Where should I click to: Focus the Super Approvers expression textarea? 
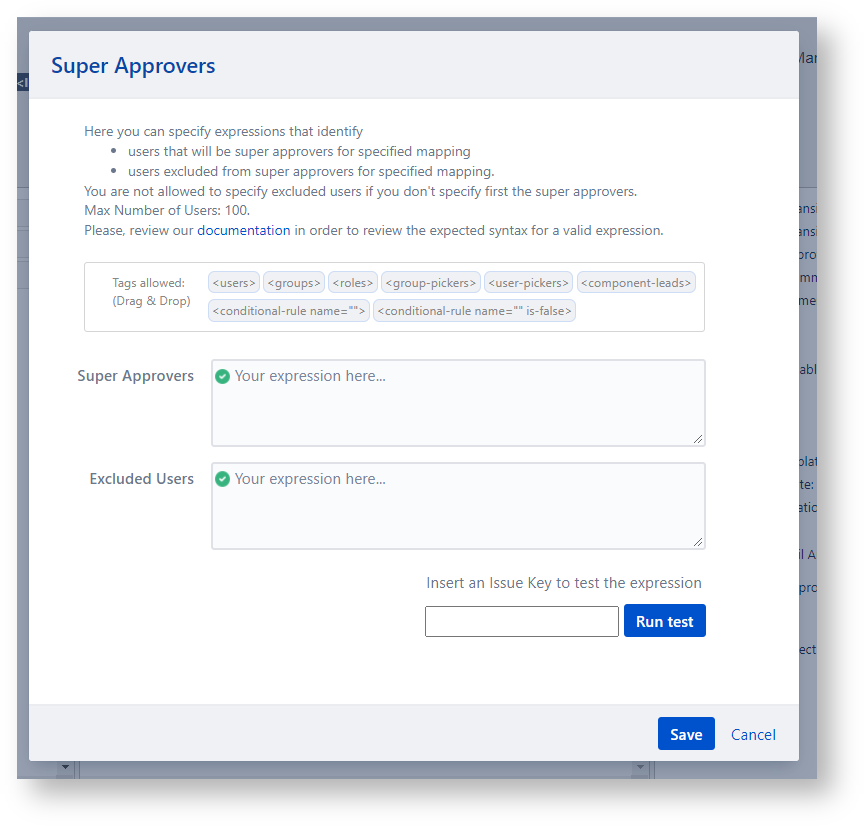tap(458, 410)
